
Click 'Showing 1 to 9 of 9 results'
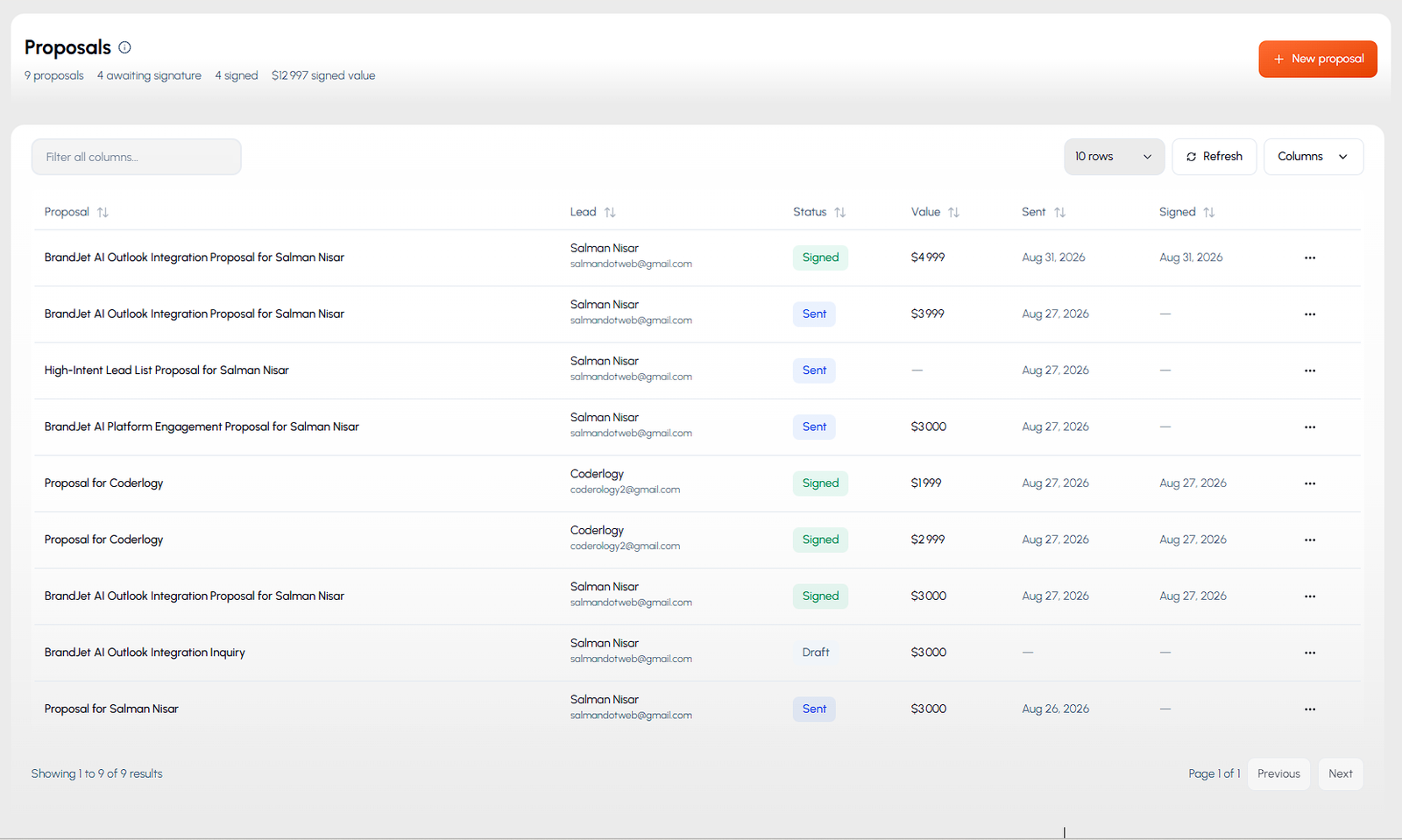[x=96, y=773]
